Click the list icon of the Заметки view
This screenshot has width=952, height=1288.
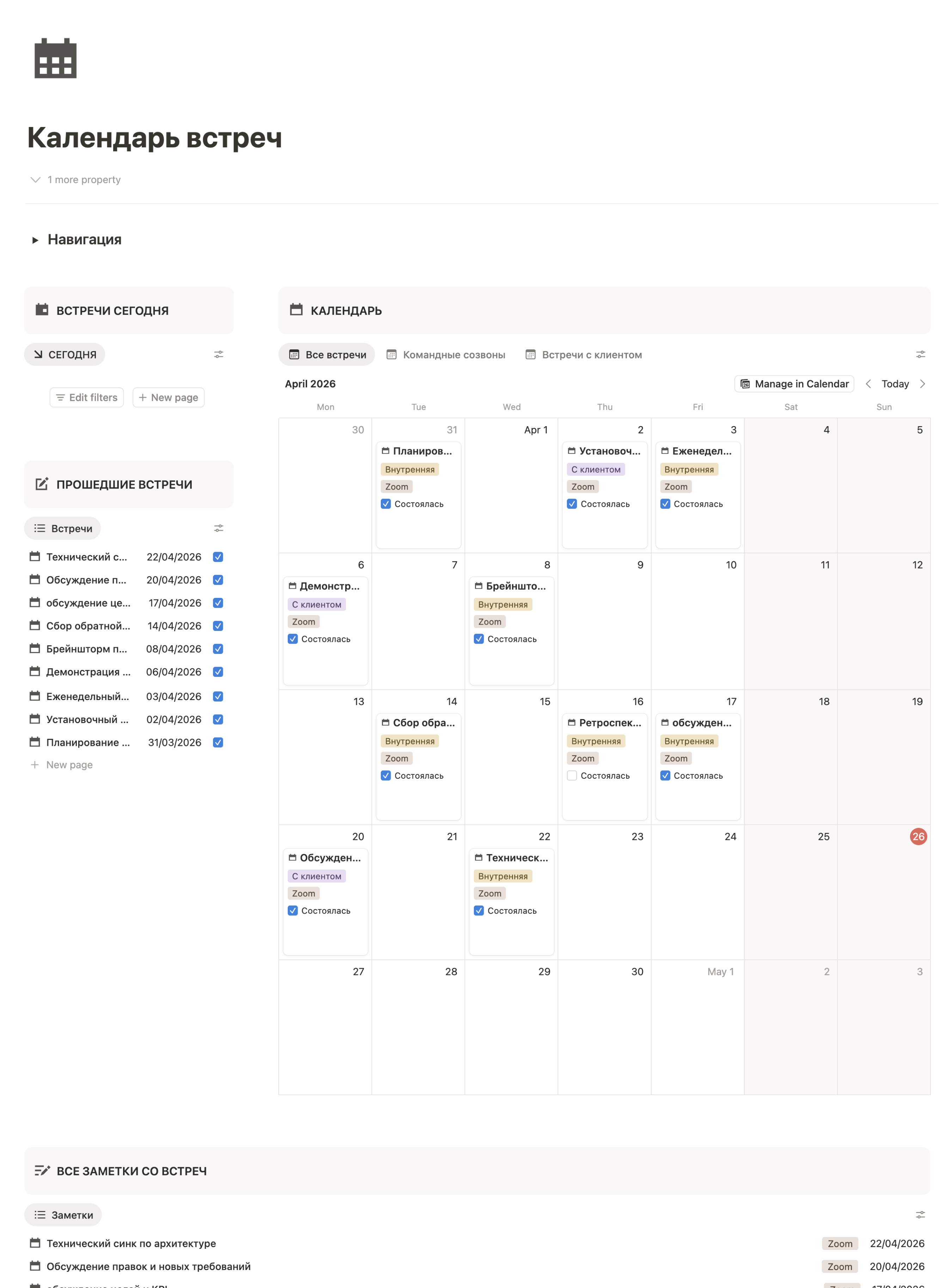(40, 1215)
